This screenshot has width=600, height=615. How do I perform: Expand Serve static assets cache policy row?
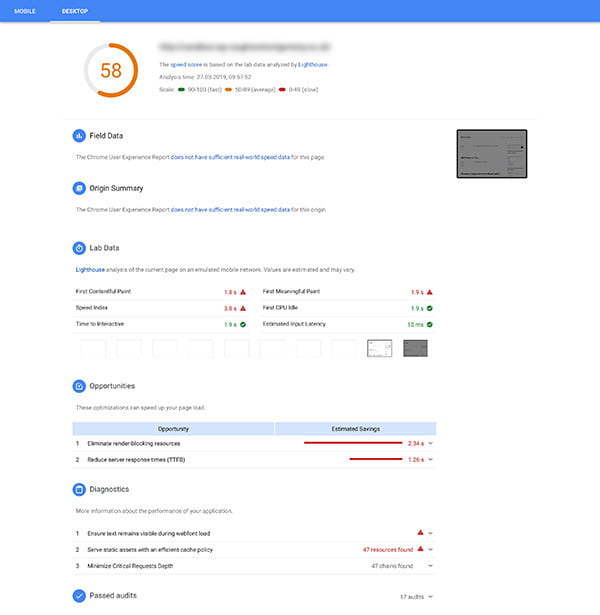point(431,549)
